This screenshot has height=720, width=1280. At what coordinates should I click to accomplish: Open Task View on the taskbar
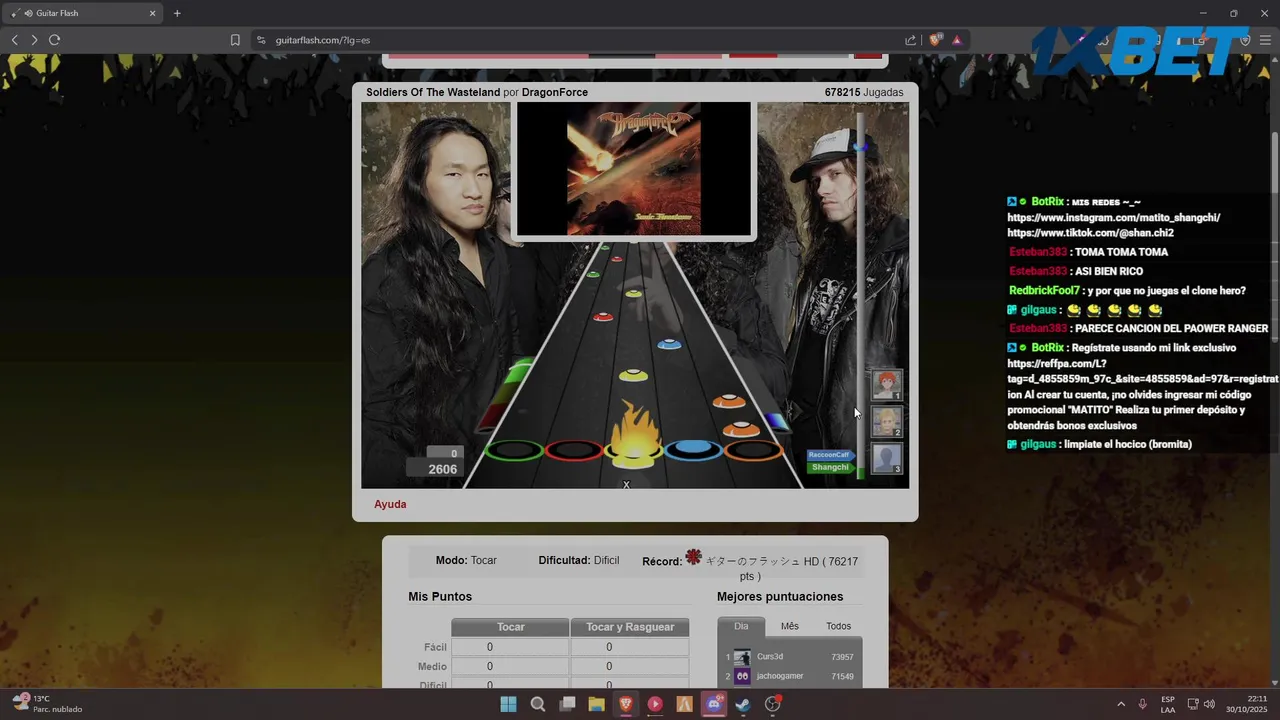[567, 704]
